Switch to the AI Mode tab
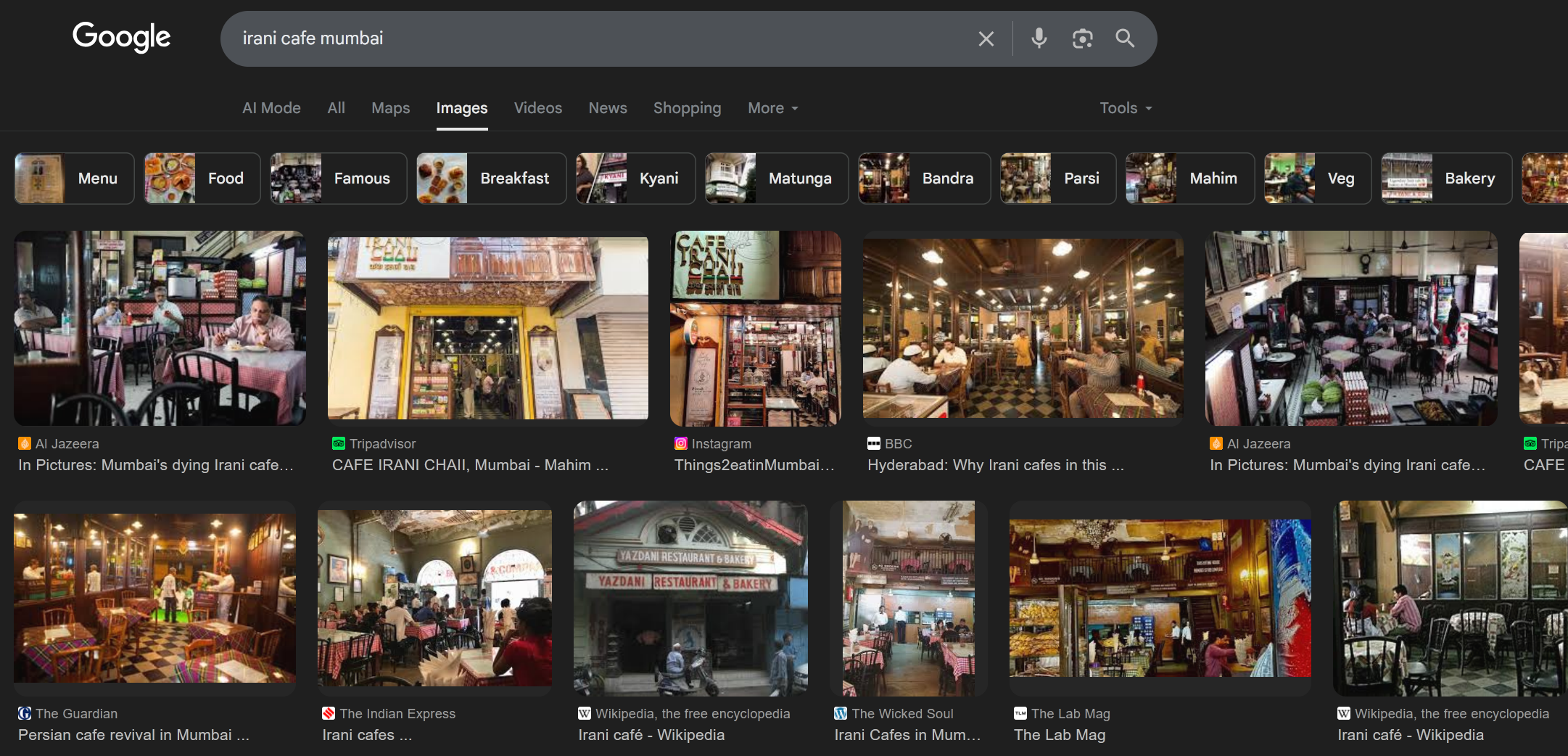 271,108
